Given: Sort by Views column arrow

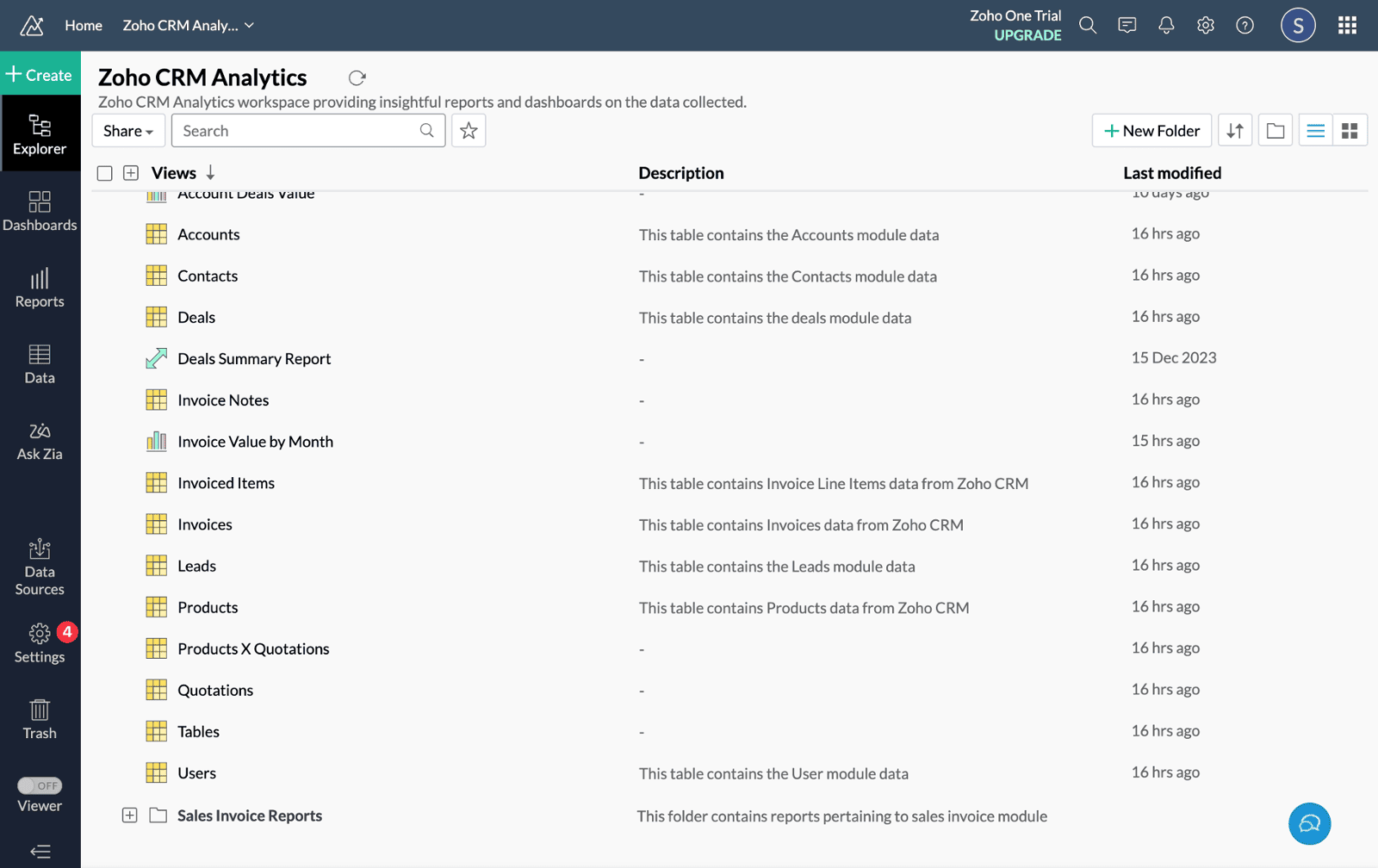Looking at the screenshot, I should click(211, 173).
